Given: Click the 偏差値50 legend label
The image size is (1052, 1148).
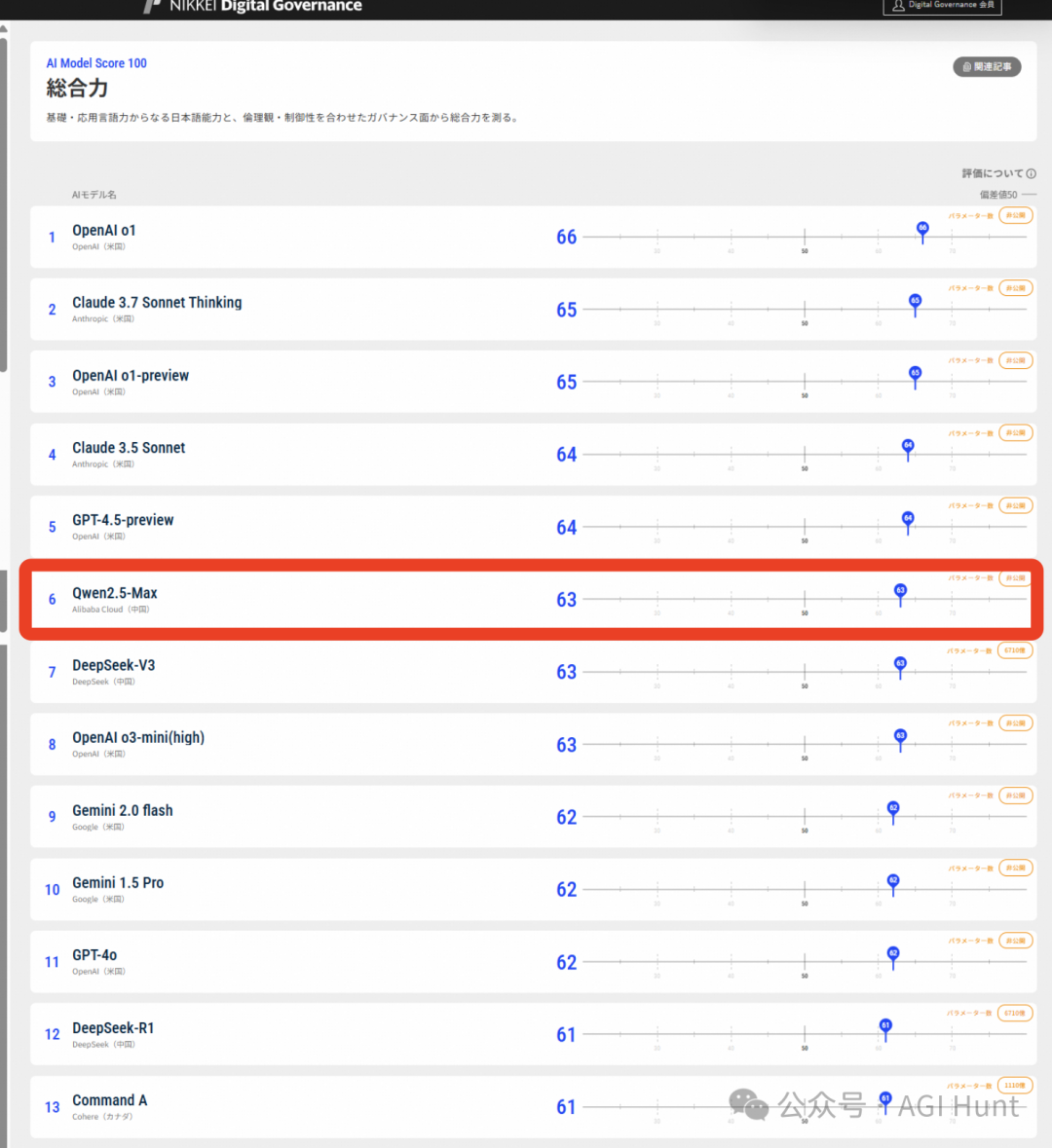Looking at the screenshot, I should point(997,195).
